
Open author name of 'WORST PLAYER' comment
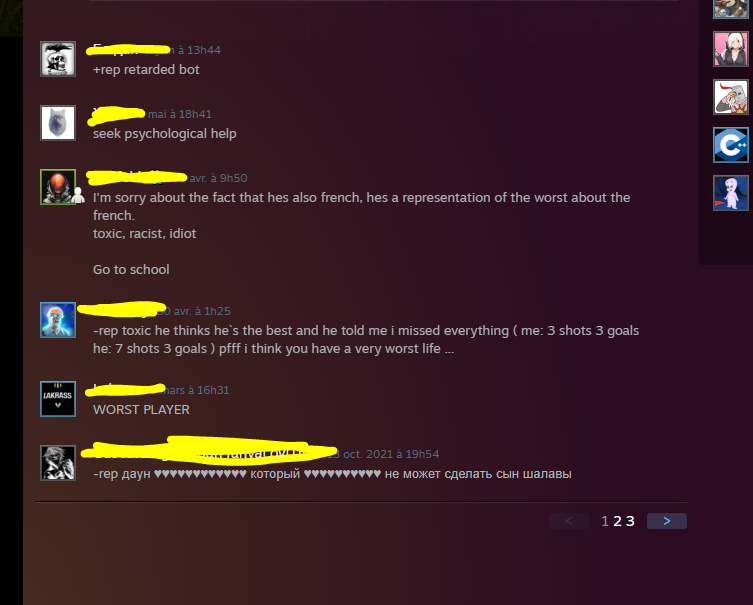point(125,389)
